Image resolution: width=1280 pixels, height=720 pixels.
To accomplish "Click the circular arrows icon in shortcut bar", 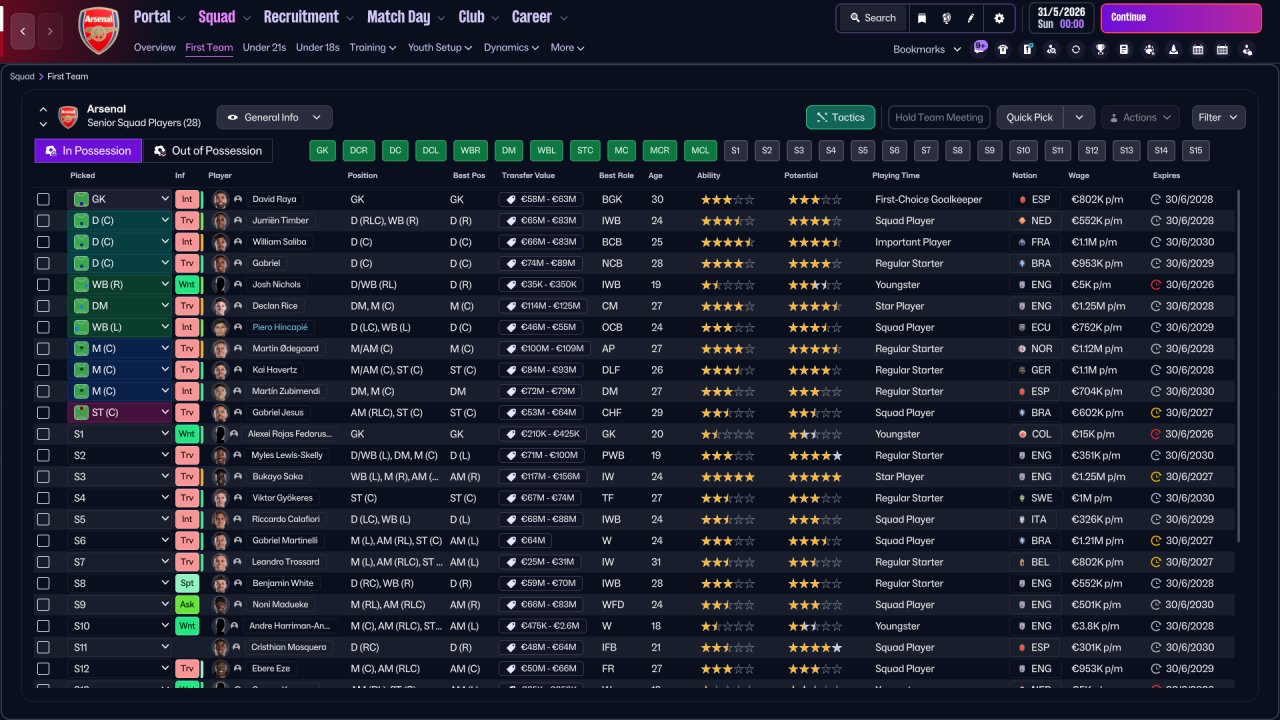I will click(x=1076, y=49).
